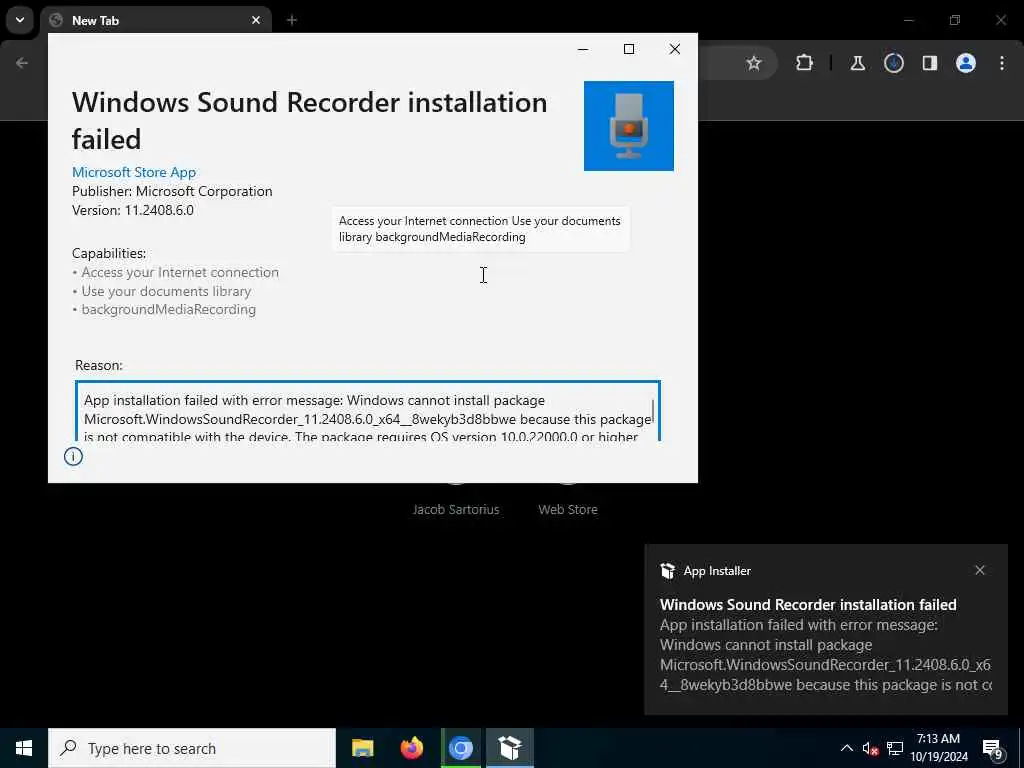Open the Microsoft Store App link
Screen dimensions: 1024x768
pyautogui.click(x=134, y=172)
